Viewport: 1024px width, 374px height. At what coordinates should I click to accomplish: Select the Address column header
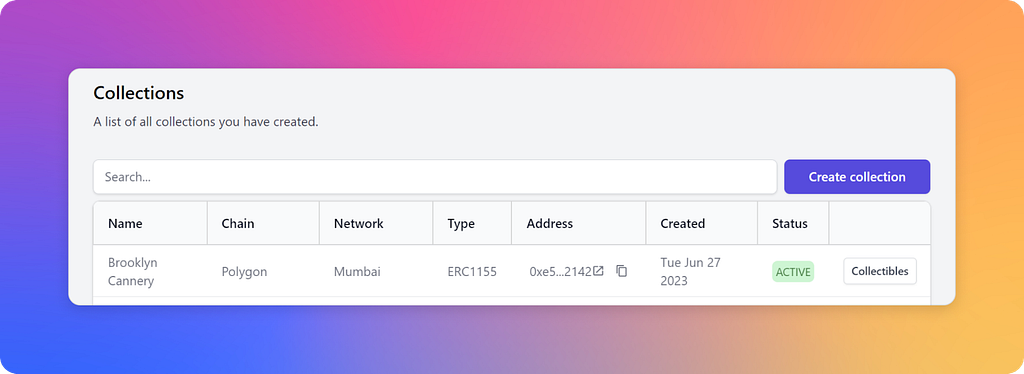[x=550, y=223]
